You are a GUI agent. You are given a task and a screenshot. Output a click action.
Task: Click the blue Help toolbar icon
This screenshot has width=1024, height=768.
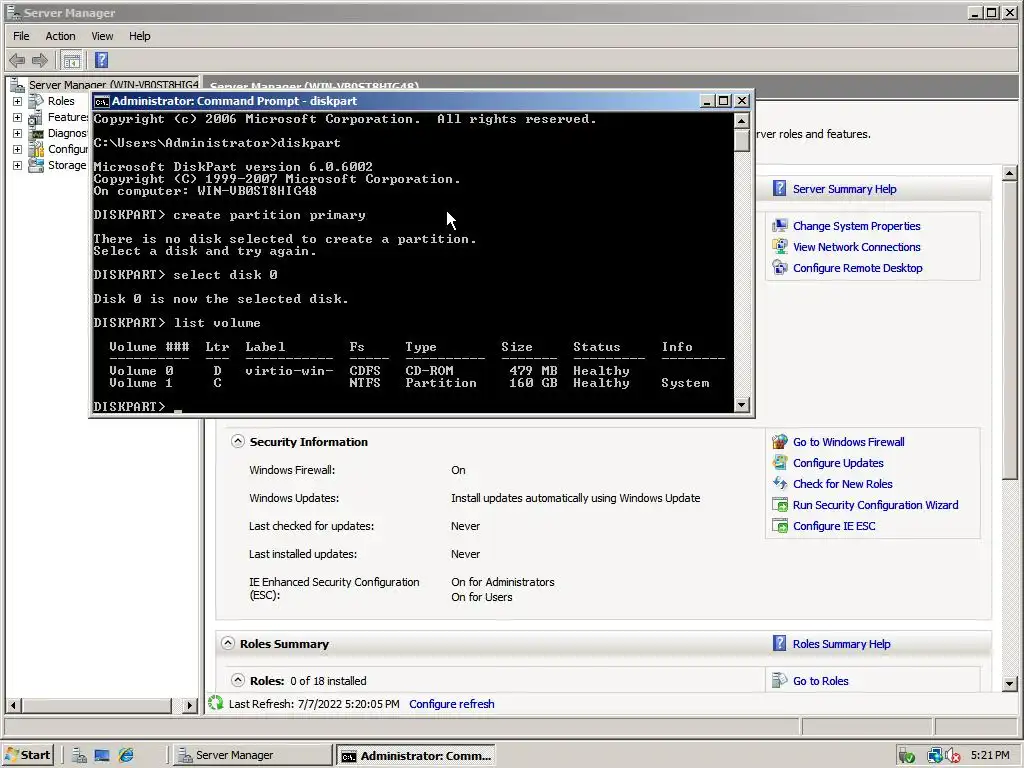tap(101, 61)
